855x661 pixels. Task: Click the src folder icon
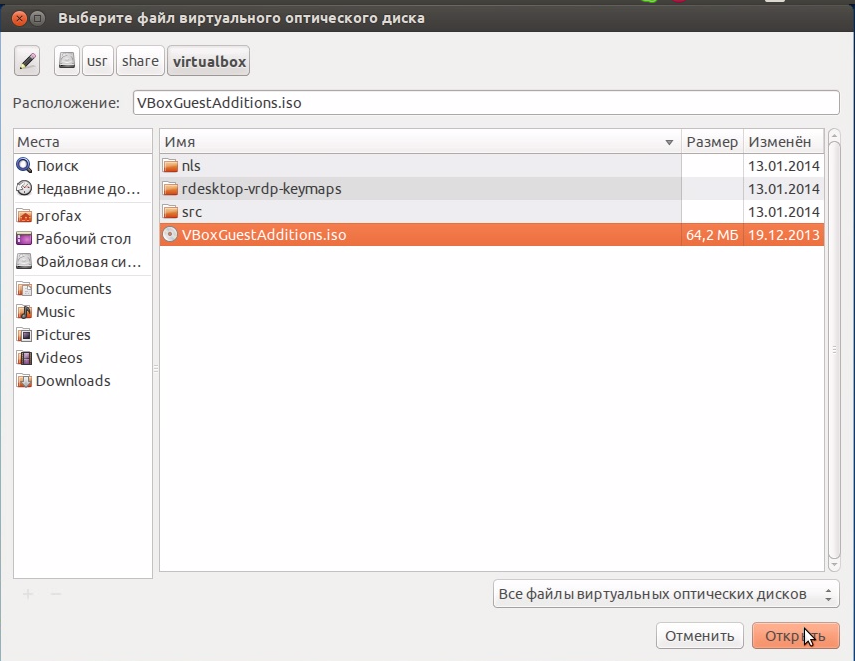pyautogui.click(x=171, y=212)
